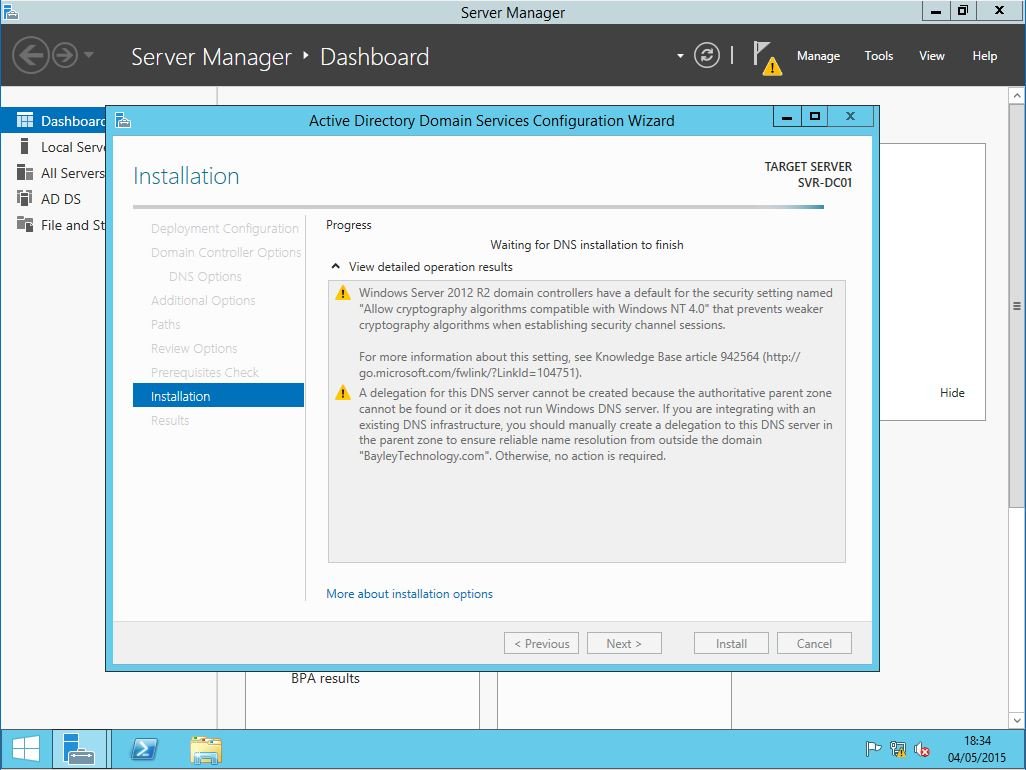Click the network status tray icon
Image resolution: width=1026 pixels, height=770 pixels.
(x=898, y=749)
